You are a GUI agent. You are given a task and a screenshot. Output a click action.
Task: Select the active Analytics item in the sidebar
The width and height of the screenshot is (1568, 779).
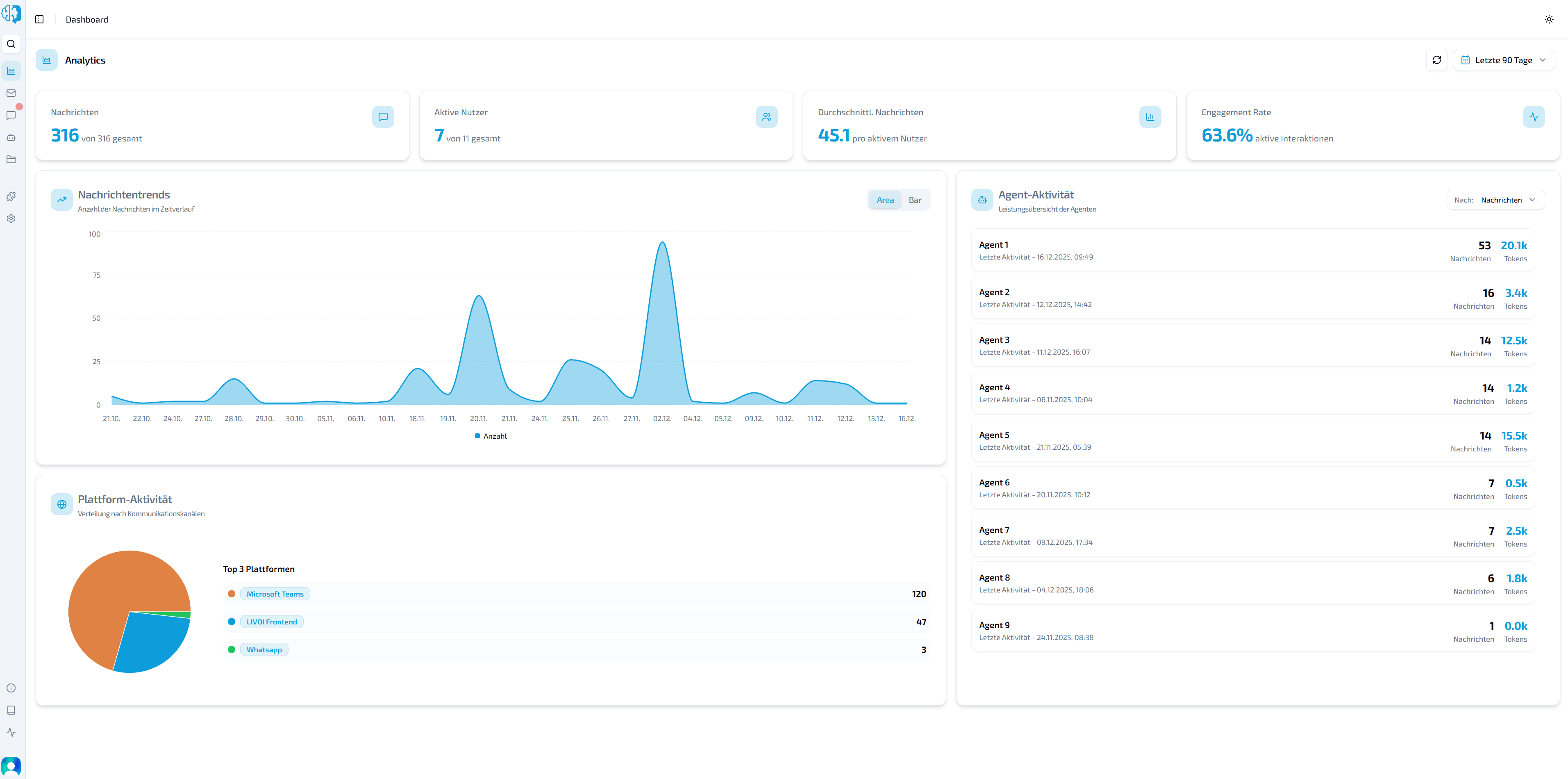pyautogui.click(x=11, y=71)
